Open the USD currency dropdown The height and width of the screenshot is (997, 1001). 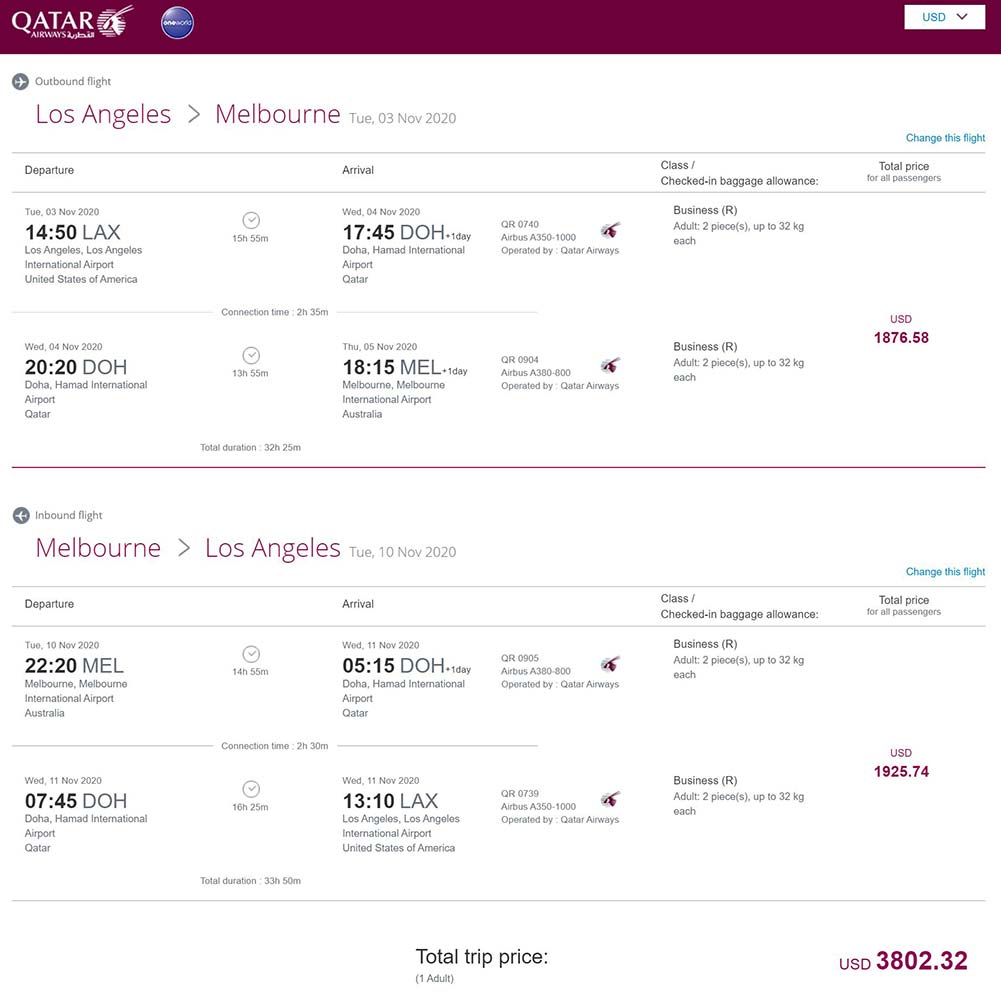(944, 17)
